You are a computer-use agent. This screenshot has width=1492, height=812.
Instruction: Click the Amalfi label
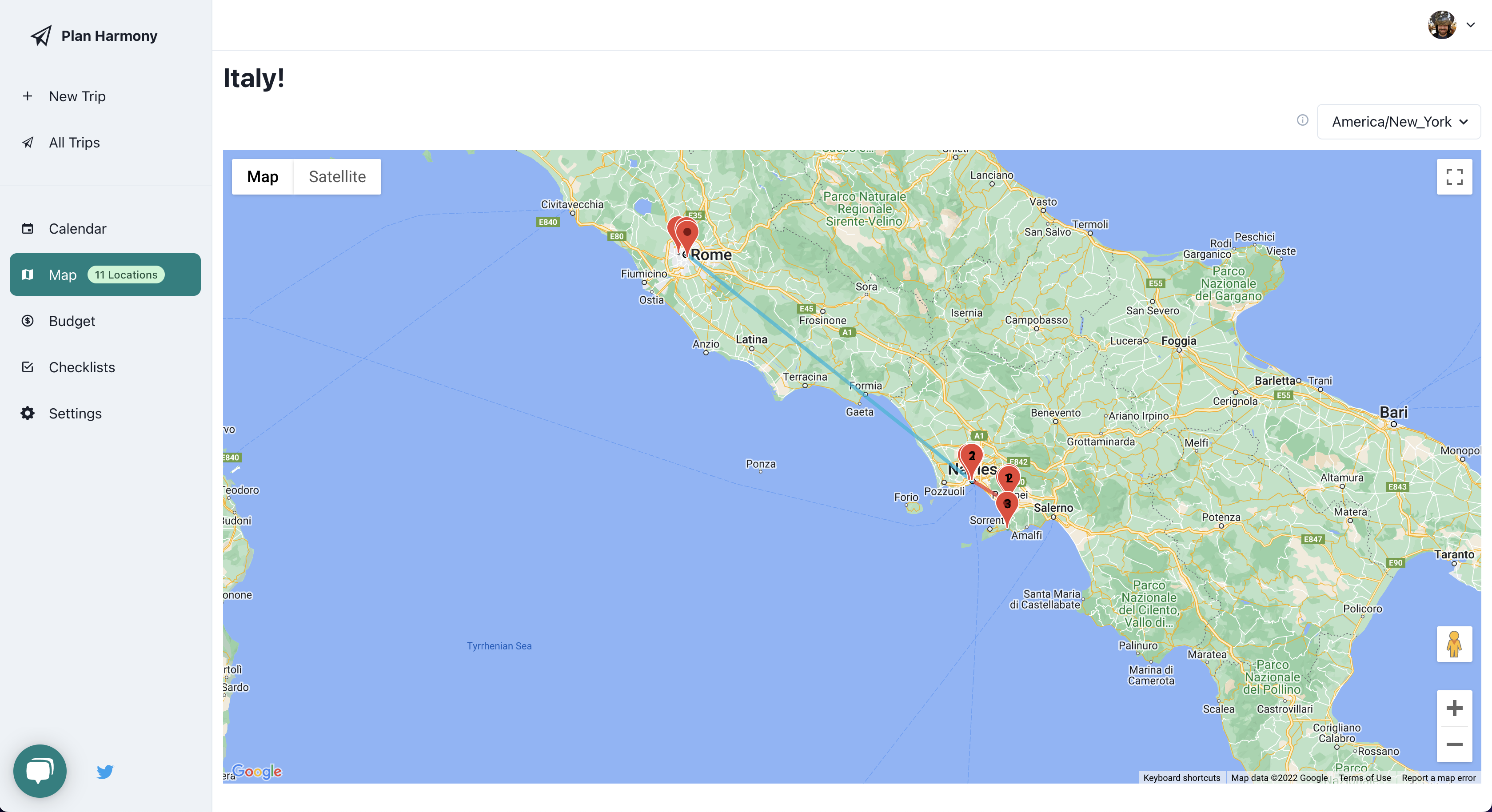click(1026, 535)
